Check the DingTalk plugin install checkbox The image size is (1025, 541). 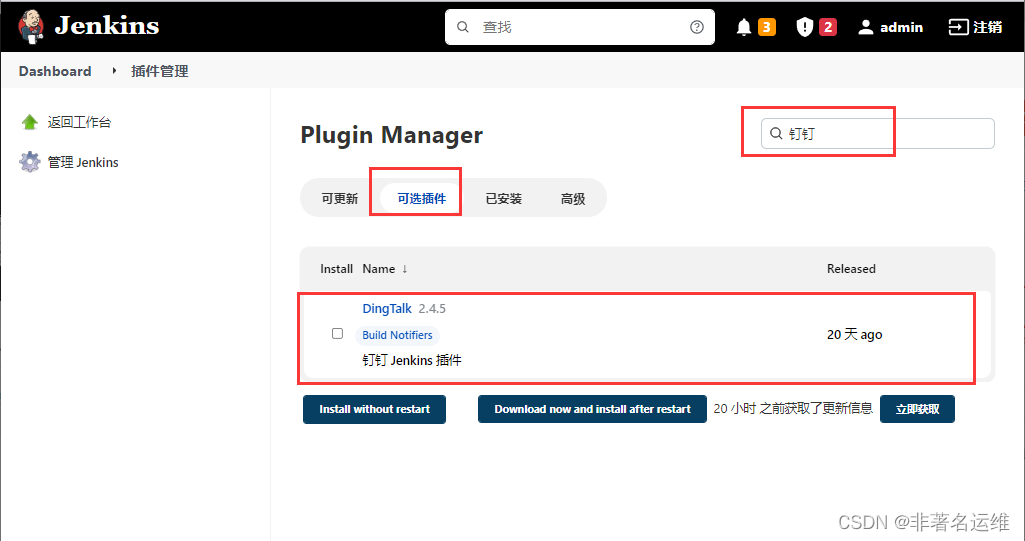(337, 333)
